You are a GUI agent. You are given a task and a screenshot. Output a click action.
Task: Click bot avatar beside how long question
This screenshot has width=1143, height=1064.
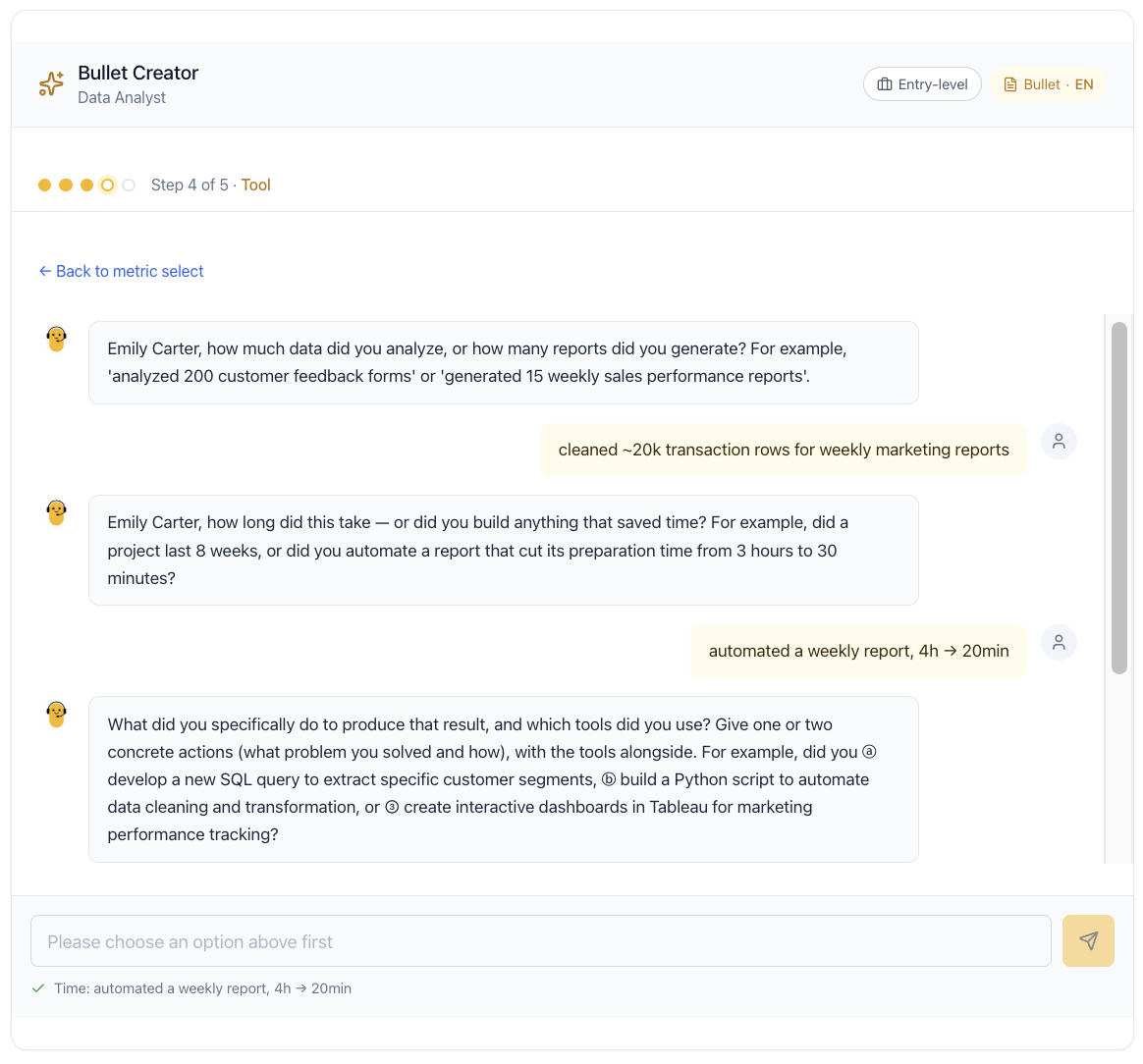(56, 512)
